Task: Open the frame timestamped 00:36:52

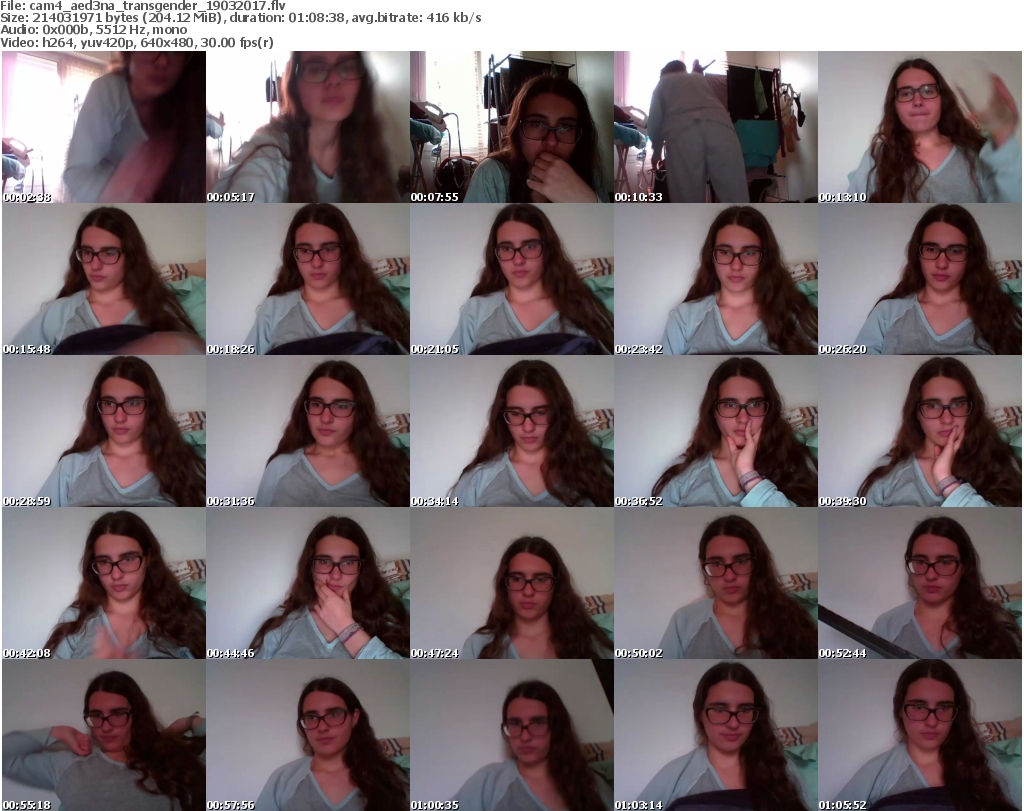Action: point(715,431)
